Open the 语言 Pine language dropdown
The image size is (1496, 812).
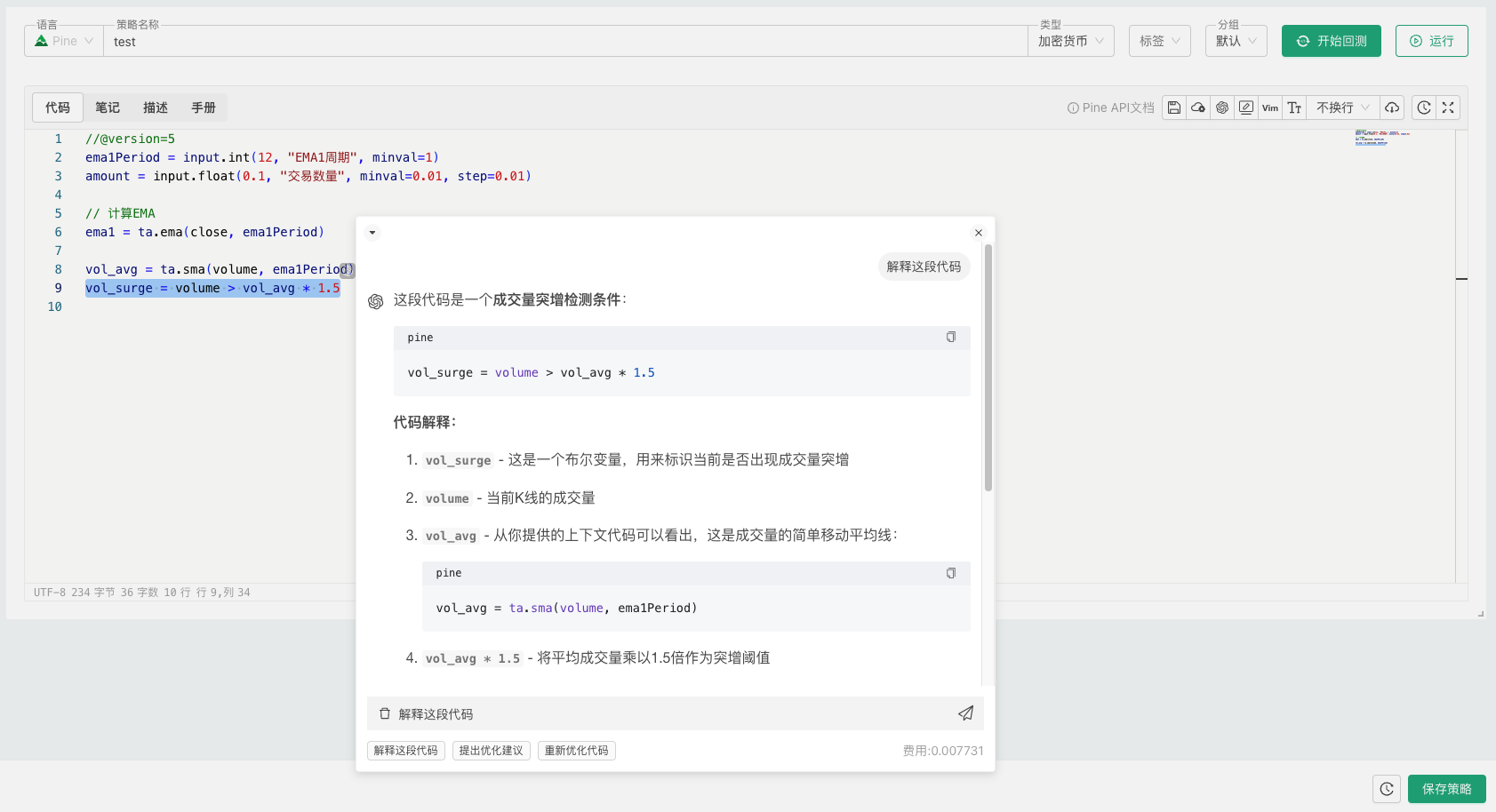coord(62,40)
